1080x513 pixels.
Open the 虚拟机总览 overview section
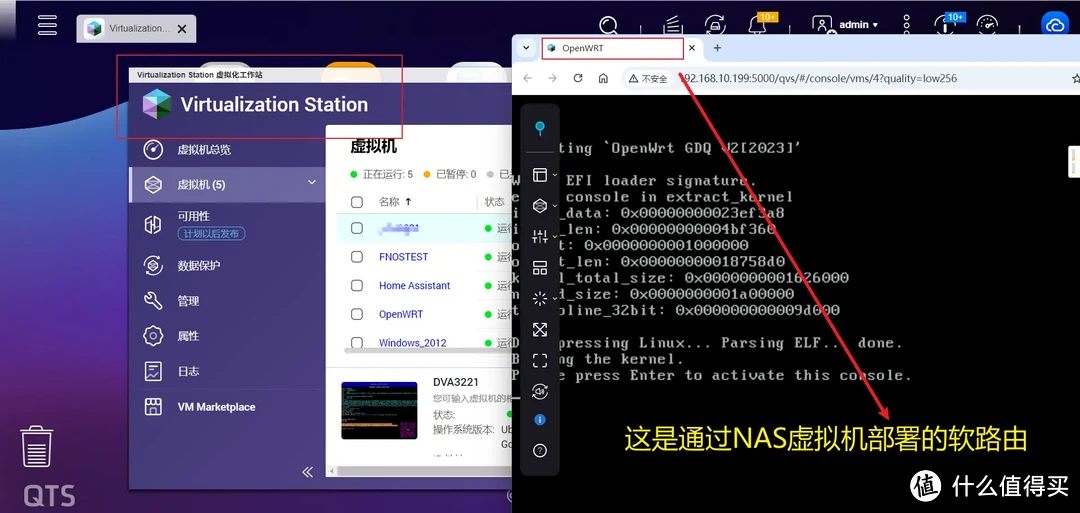point(204,149)
